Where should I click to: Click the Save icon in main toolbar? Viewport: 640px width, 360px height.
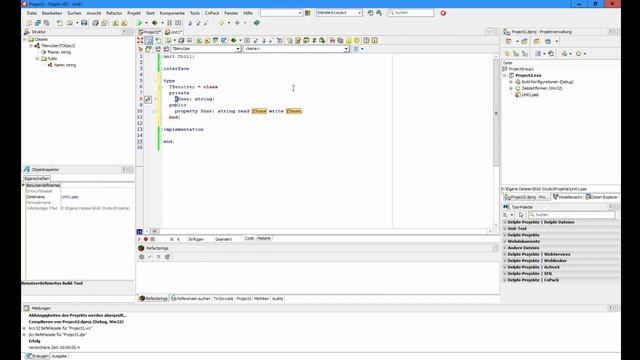[84, 23]
